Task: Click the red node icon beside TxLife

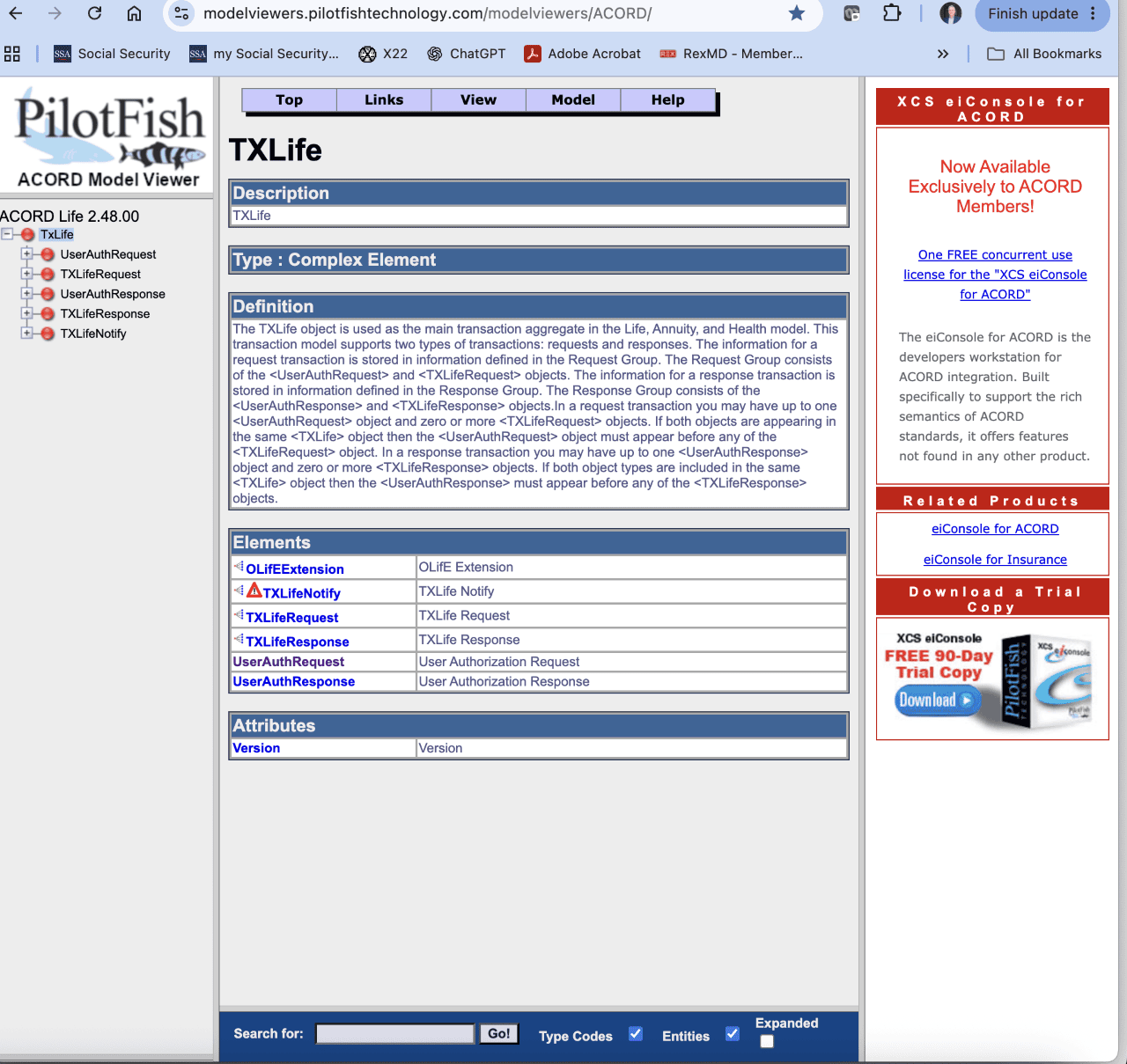Action: pos(28,235)
